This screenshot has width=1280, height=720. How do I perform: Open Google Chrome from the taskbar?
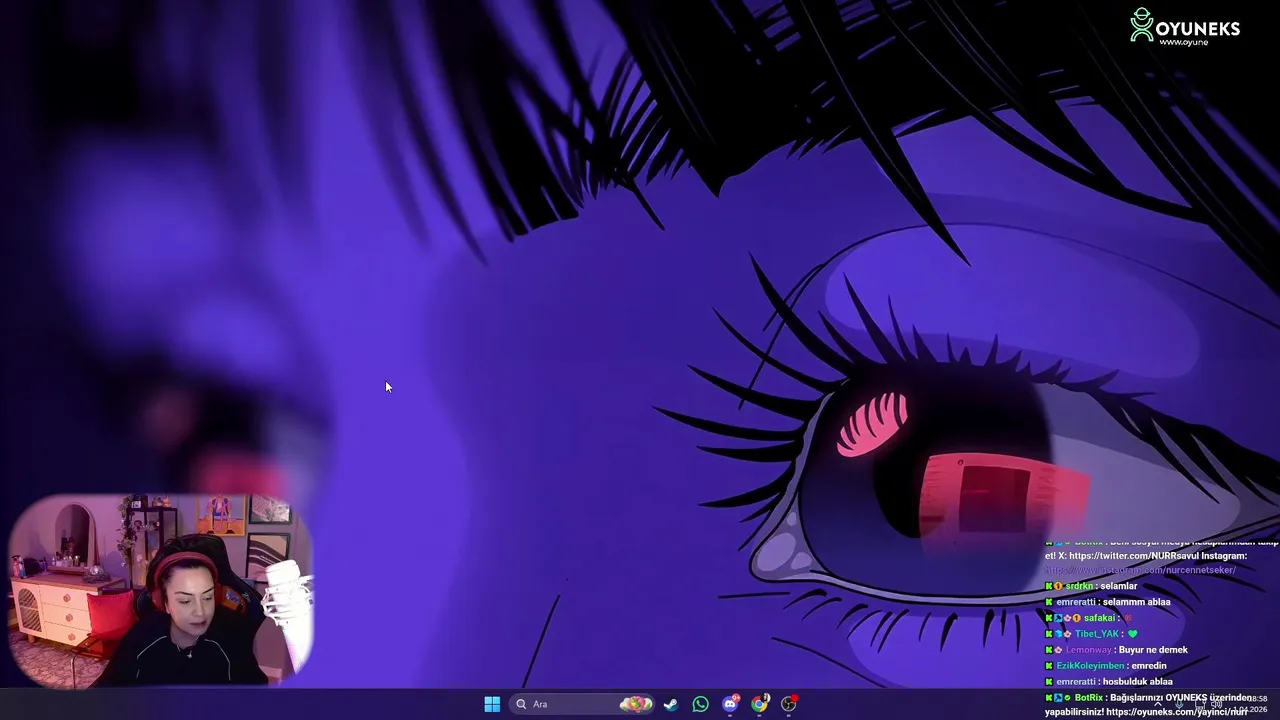760,704
